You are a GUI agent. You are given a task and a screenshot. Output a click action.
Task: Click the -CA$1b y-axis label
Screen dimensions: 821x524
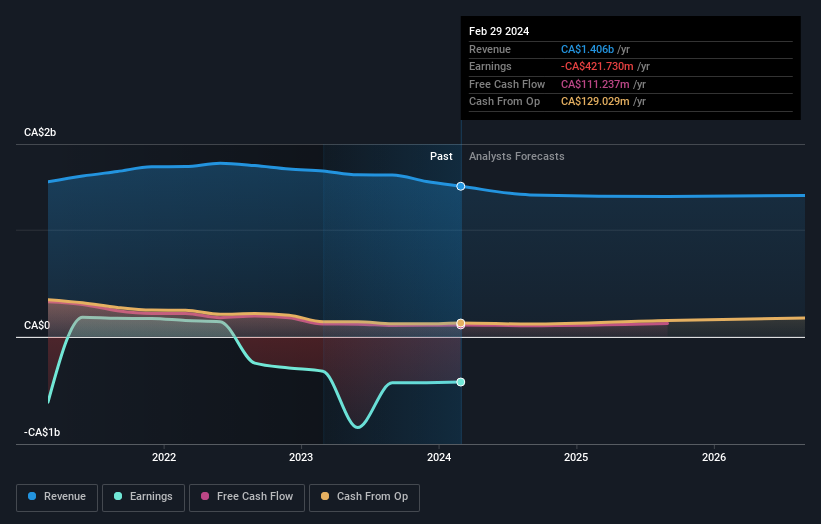[42, 432]
